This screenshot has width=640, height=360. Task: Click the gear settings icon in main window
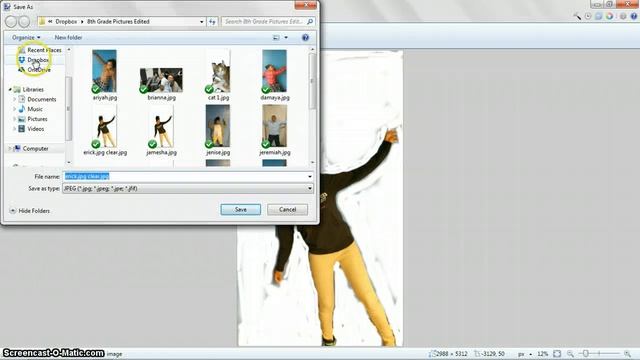coord(623,16)
